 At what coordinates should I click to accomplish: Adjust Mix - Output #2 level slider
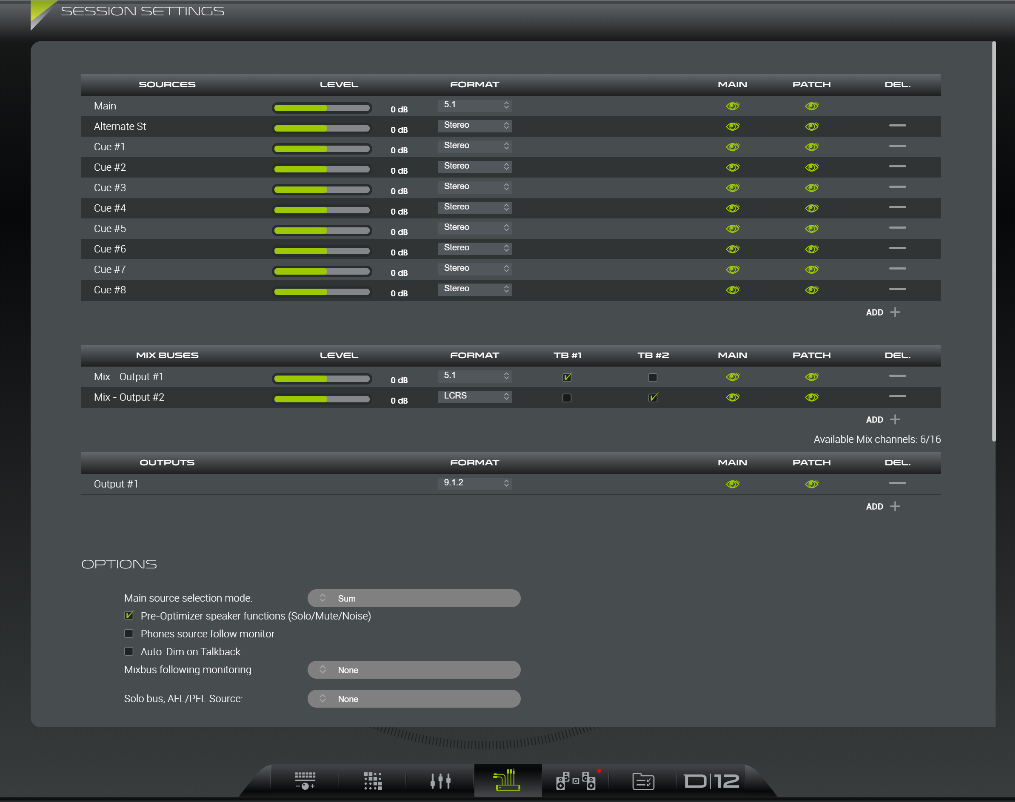[x=322, y=399]
